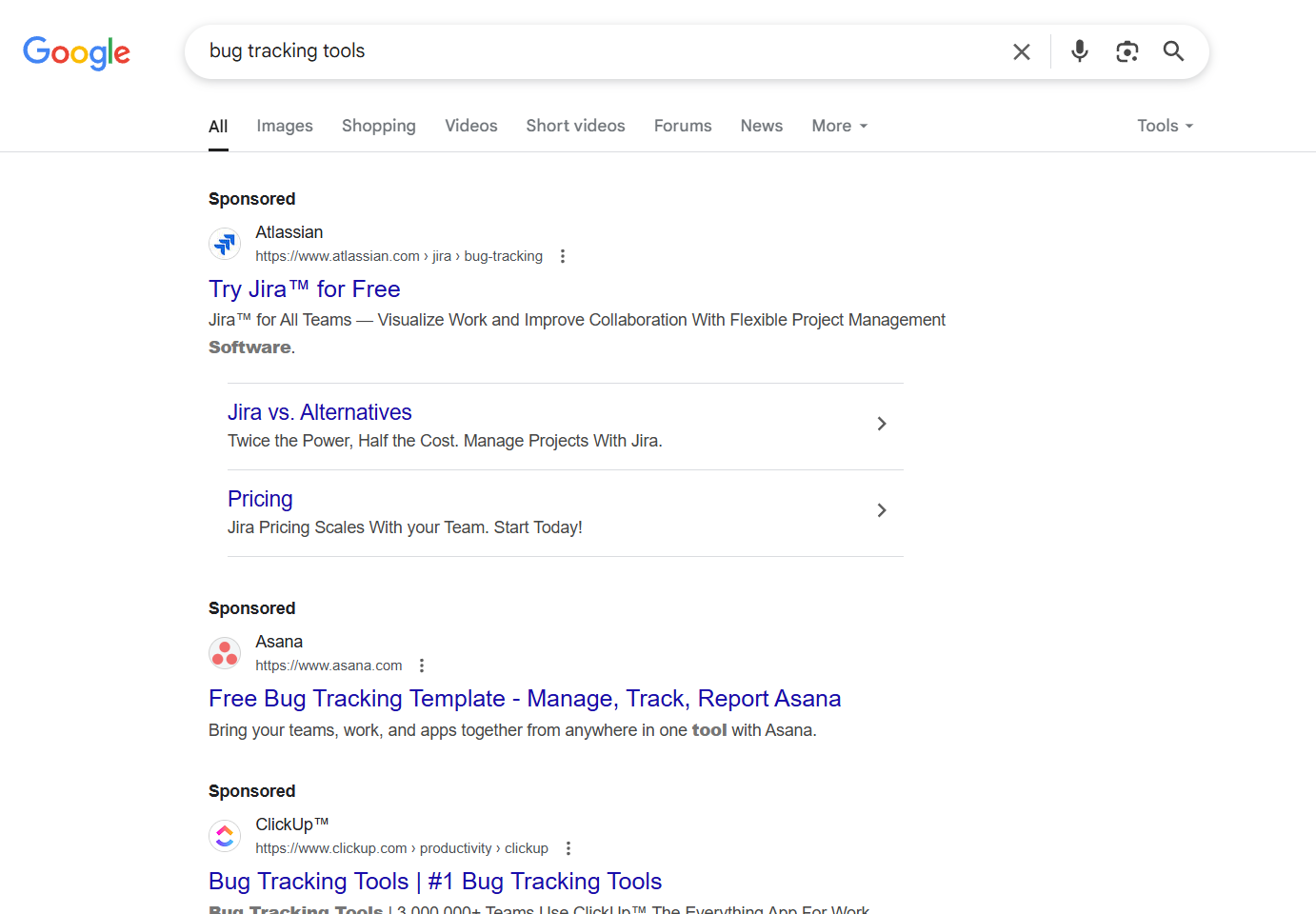The height and width of the screenshot is (914, 1316).
Task: Click the Sponsored label above Asana
Action: (x=252, y=608)
